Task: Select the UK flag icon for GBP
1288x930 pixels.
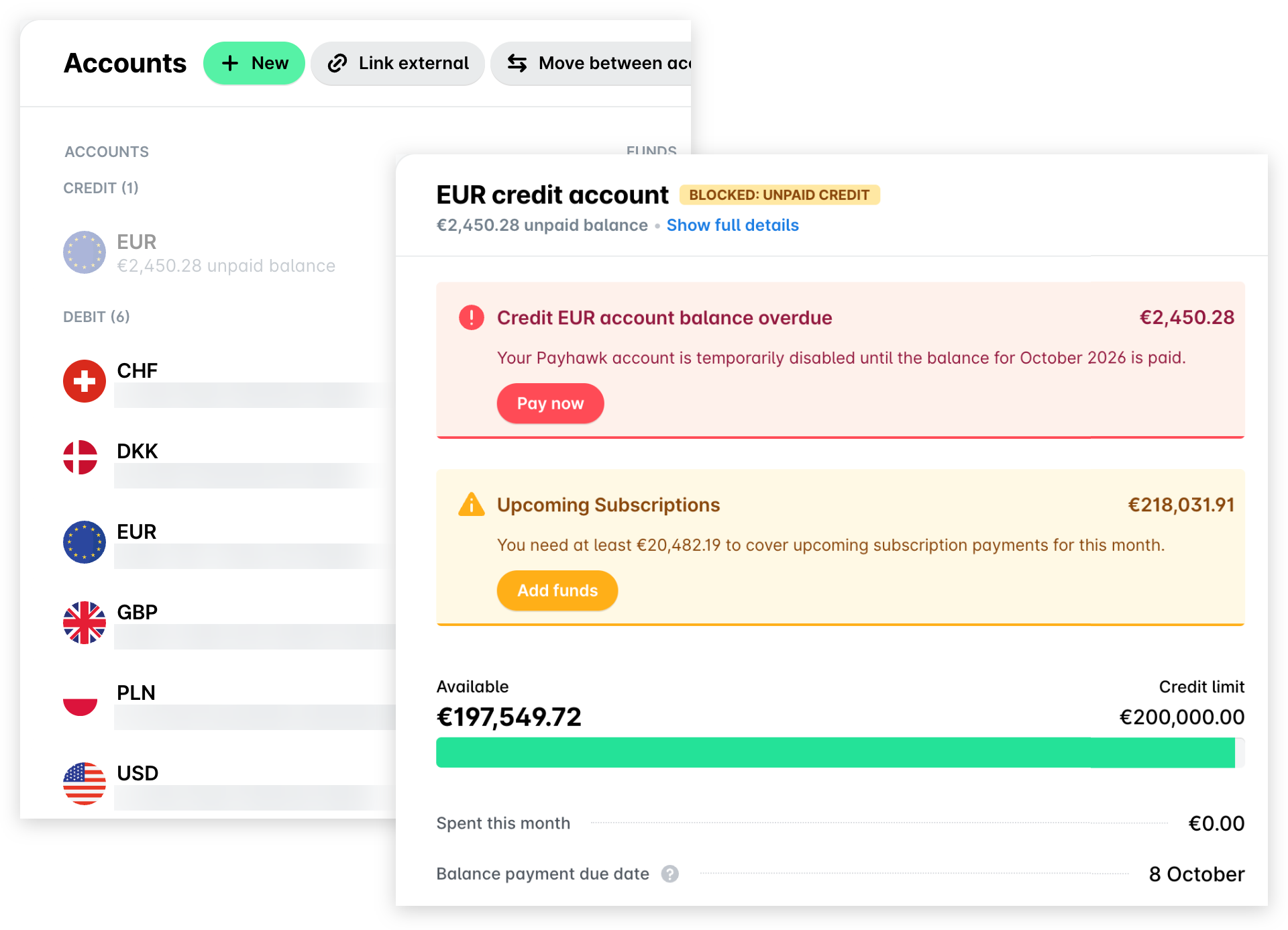Action: pyautogui.click(x=85, y=623)
